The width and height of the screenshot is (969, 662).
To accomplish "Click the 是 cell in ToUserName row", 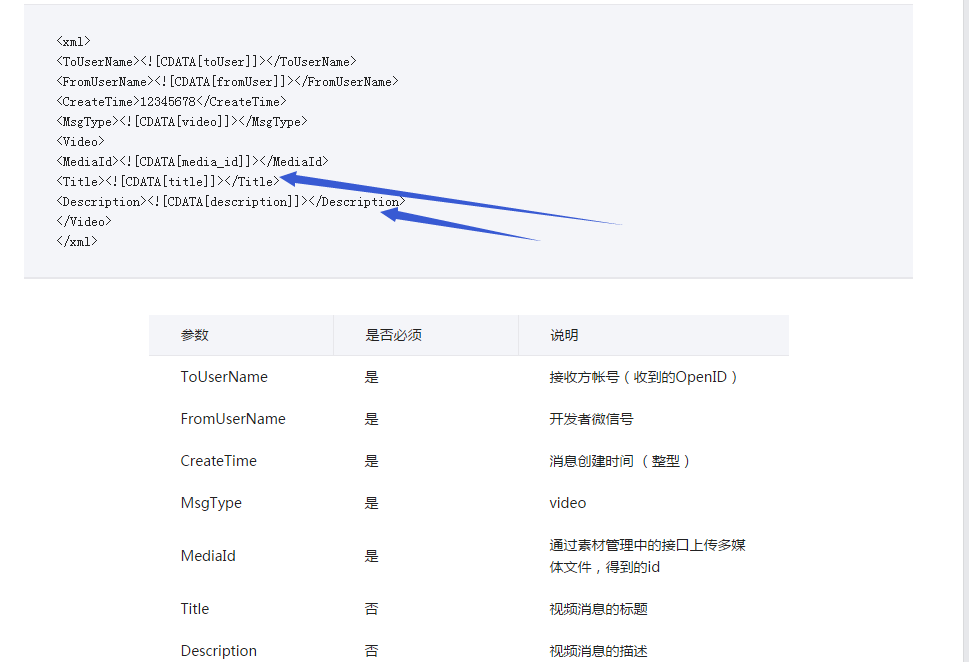I will point(371,377).
